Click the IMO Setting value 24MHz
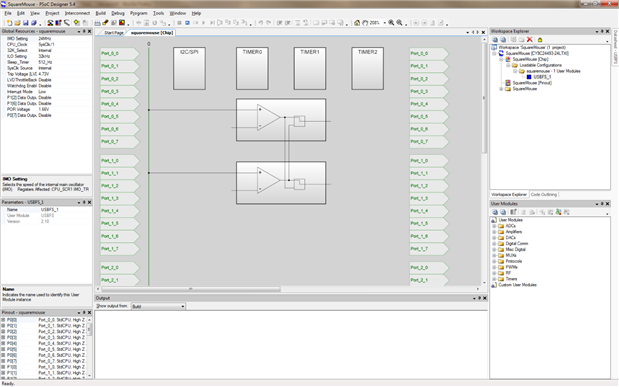 pyautogui.click(x=45, y=39)
